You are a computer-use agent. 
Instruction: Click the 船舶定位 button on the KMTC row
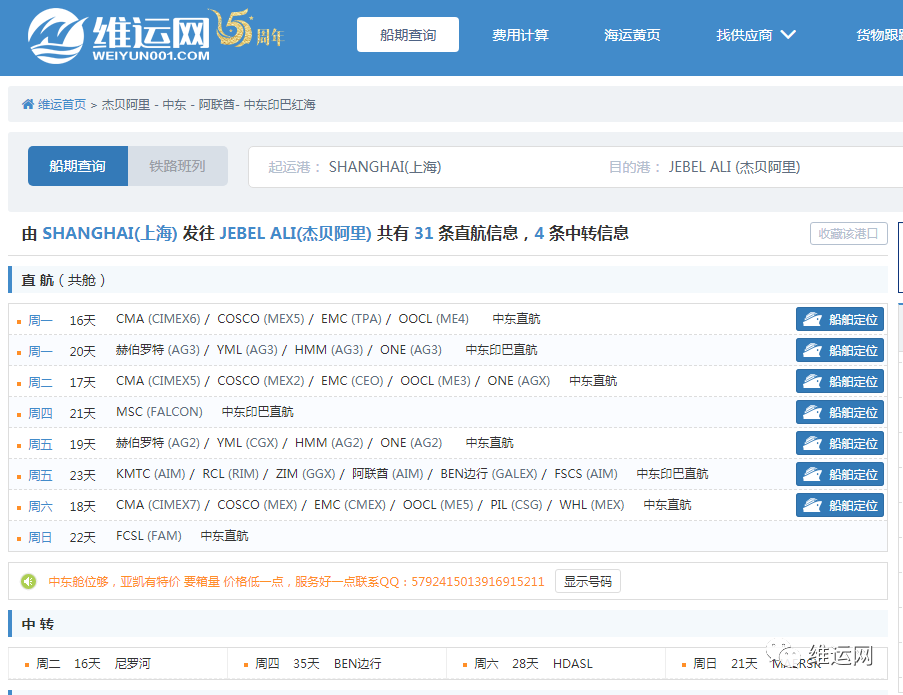tap(840, 474)
